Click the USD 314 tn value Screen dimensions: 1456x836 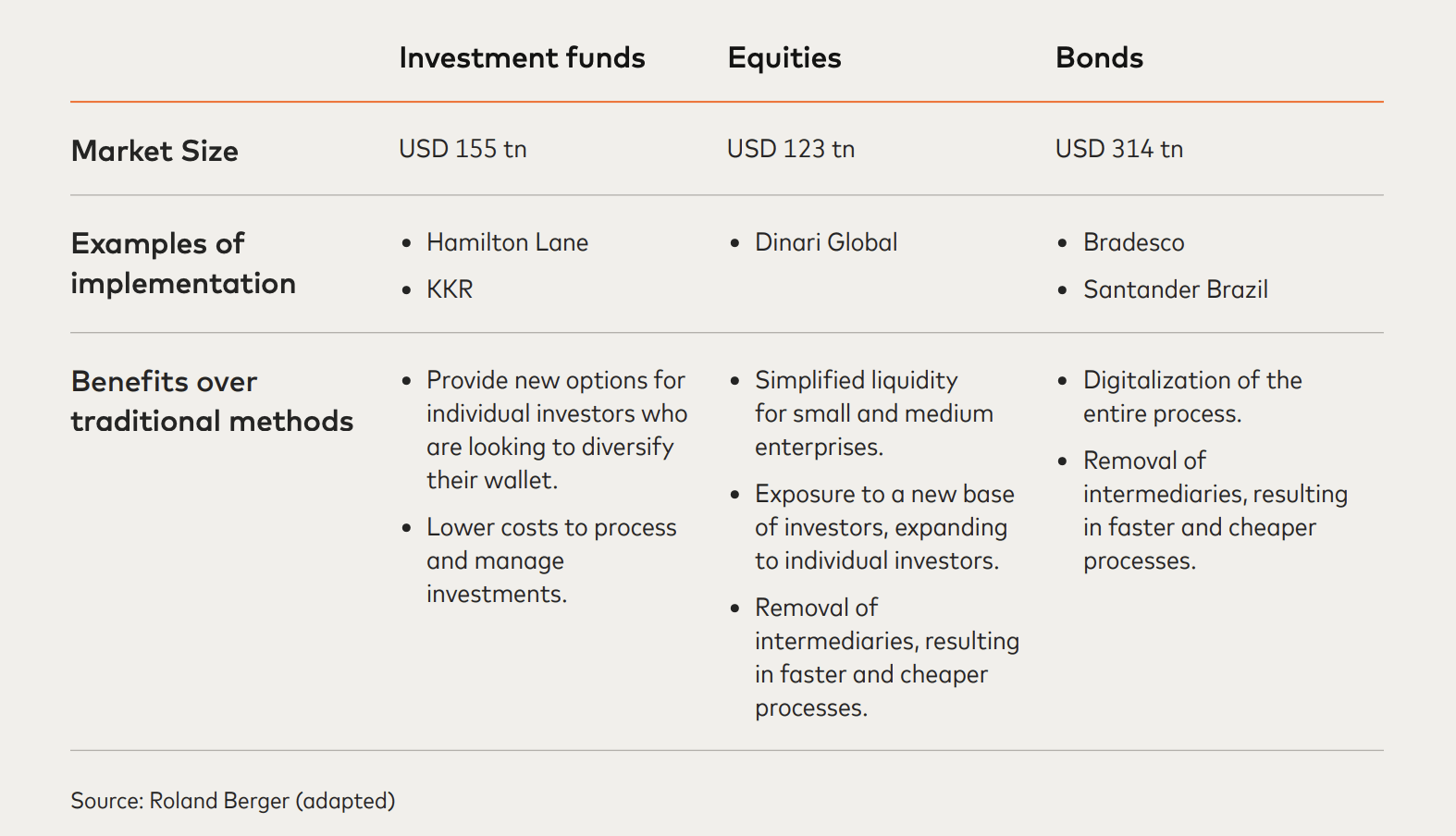pos(1119,149)
